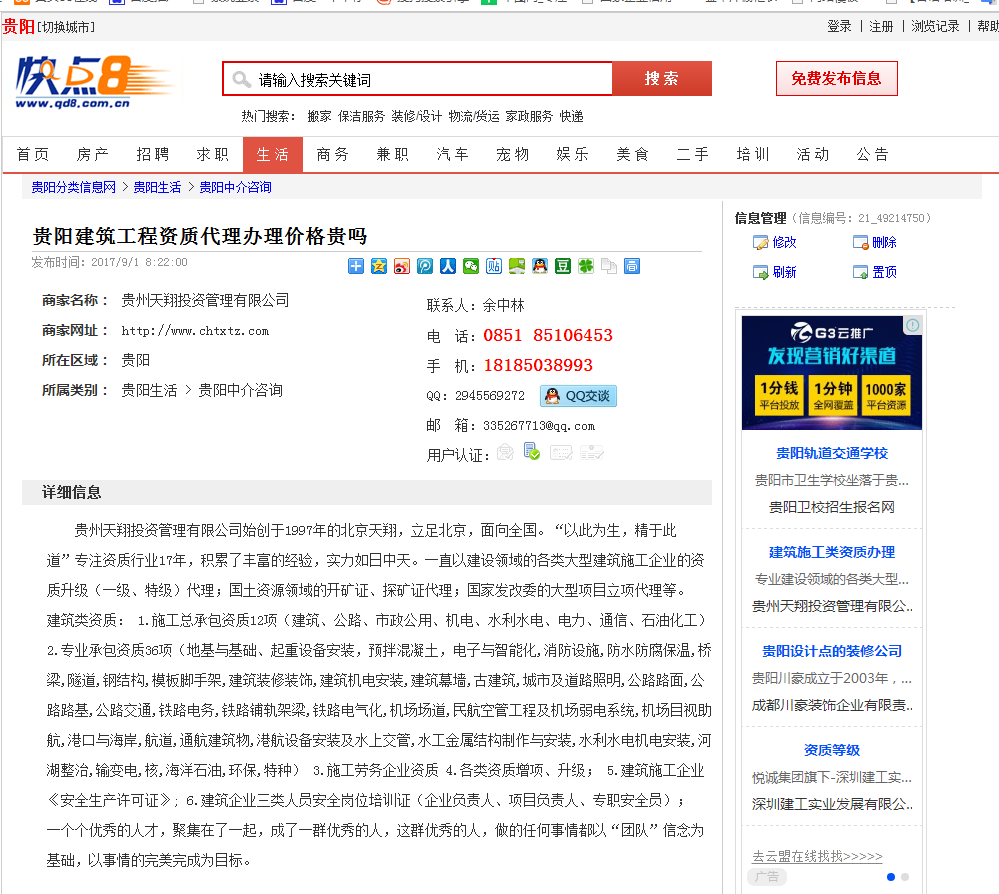Share to QQ penguin icon in share bar
Screen dimensions: 999x894
540,266
